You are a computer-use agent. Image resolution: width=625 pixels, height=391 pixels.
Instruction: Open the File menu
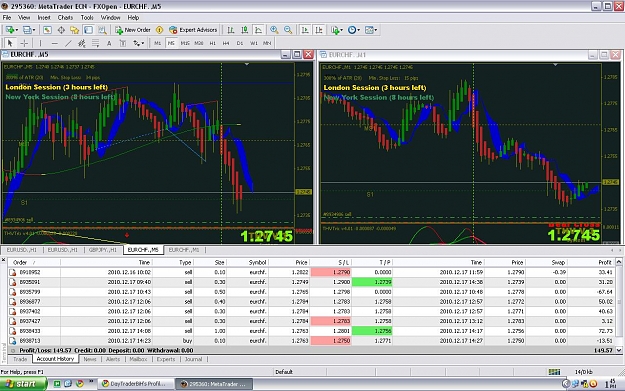pos(7,18)
